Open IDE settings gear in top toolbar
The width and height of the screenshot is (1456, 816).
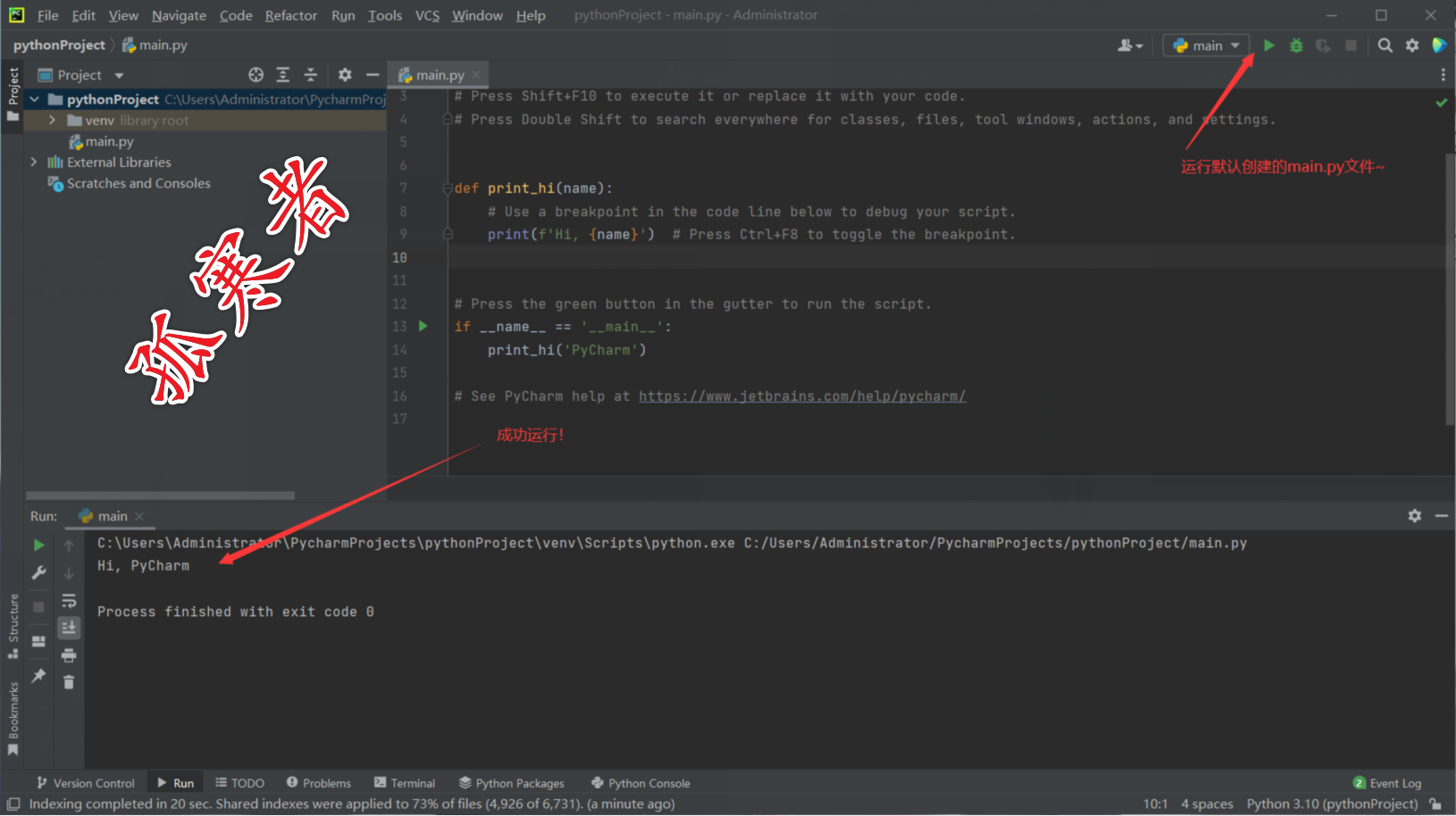click(x=1412, y=46)
